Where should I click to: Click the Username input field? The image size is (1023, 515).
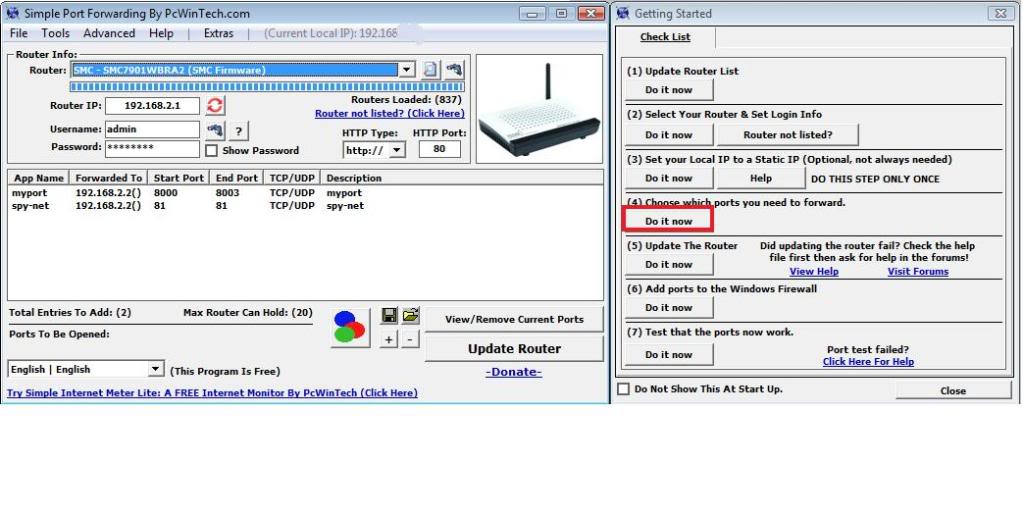(x=152, y=130)
